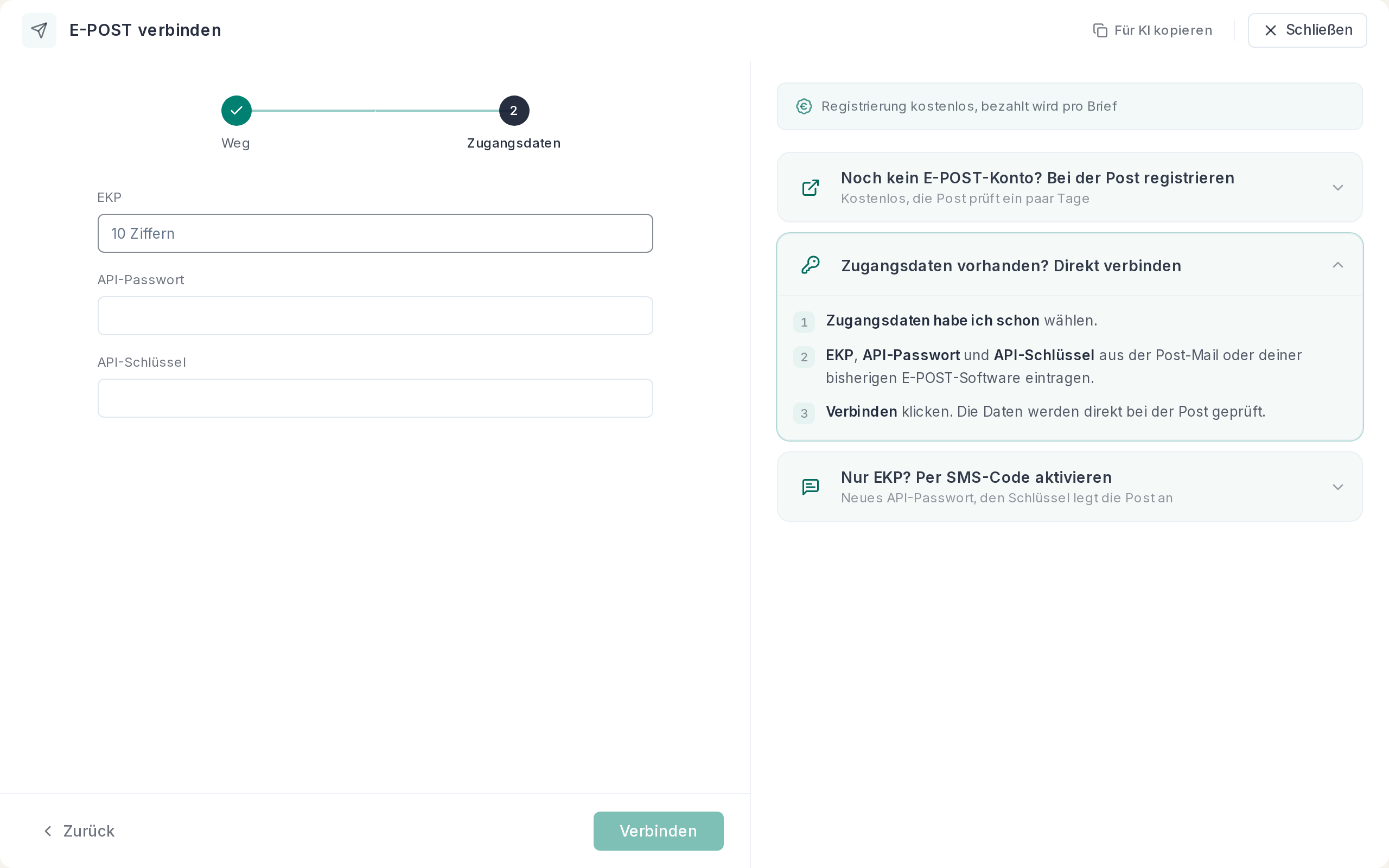Click the back chevron left of Zurück
Viewport: 1389px width, 868px height.
point(48,831)
